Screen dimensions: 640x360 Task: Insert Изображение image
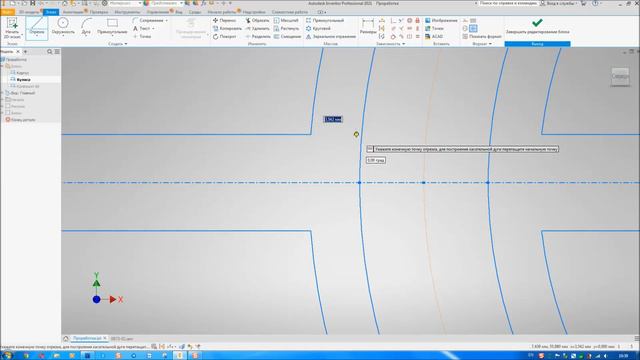coord(441,20)
